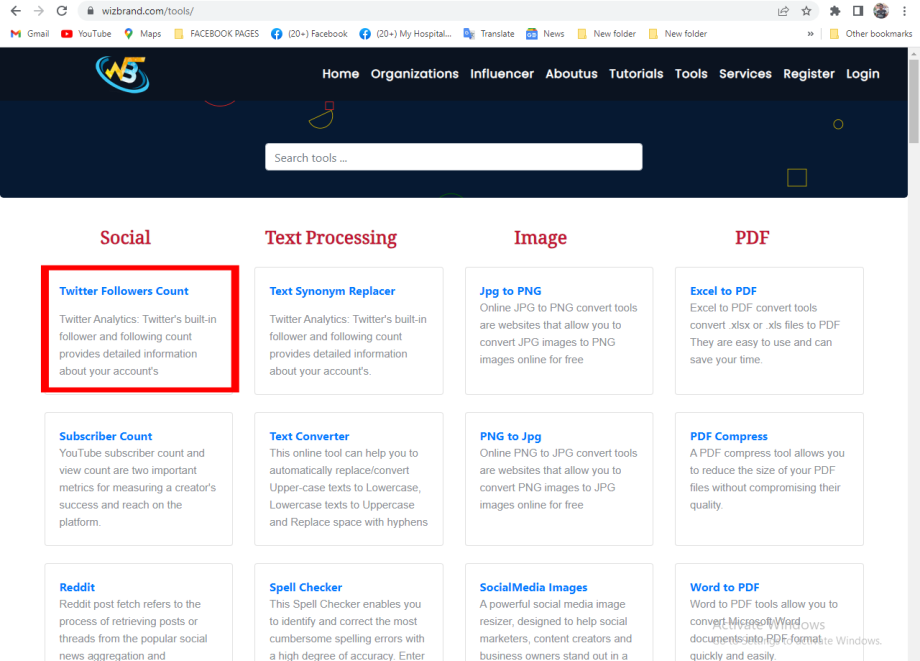Click the Login link

tap(862, 73)
